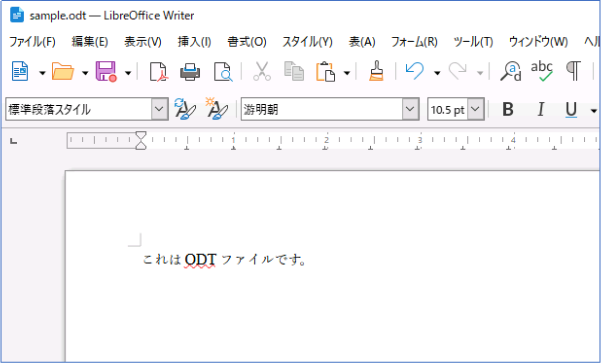Open the Undo history dropdown arrow
The image size is (601, 363).
(x=437, y=72)
